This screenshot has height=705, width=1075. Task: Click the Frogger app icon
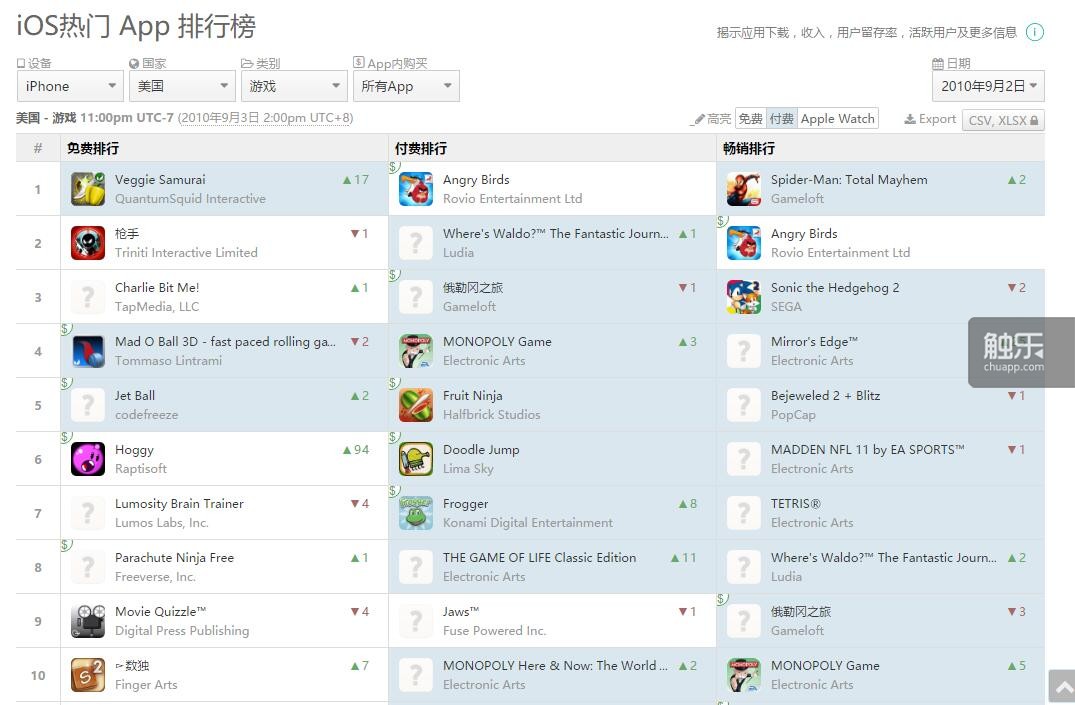(416, 513)
